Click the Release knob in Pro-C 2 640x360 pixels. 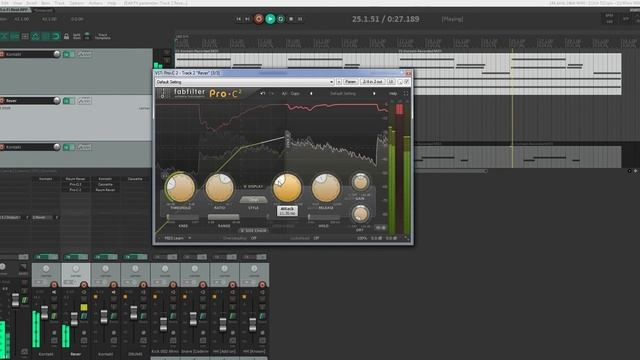326,187
